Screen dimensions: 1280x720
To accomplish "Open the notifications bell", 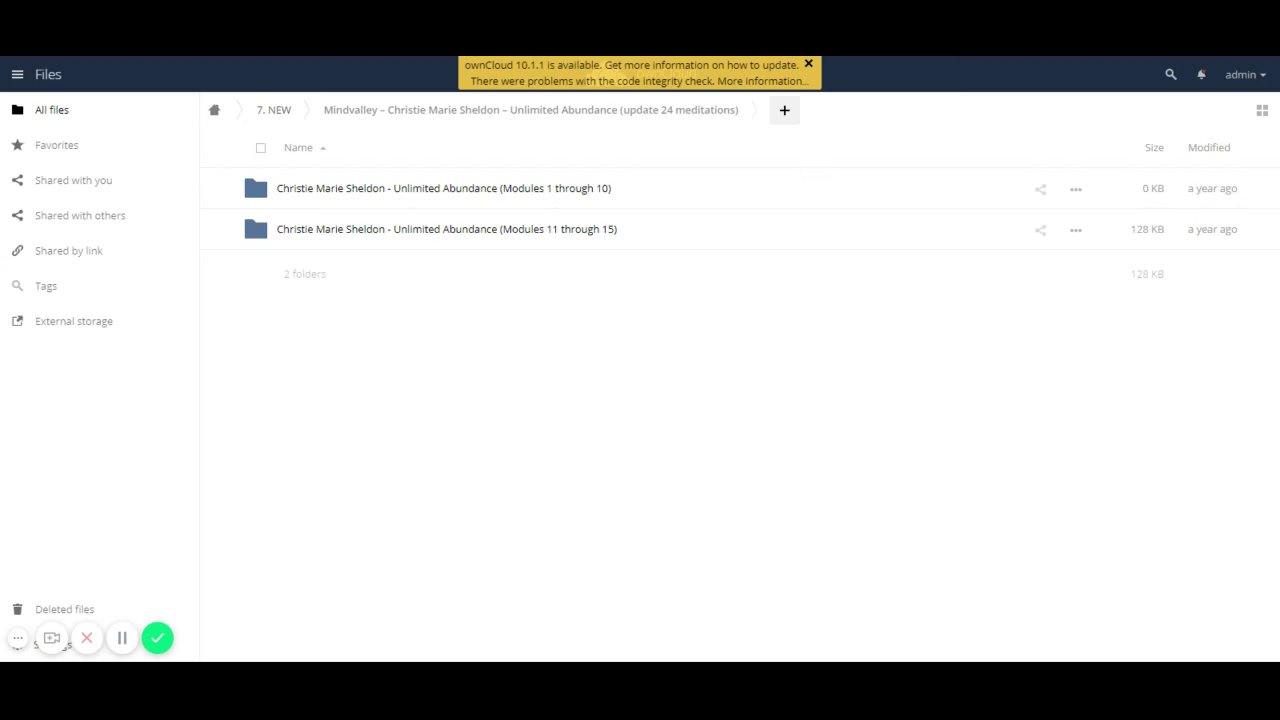I will (x=1201, y=74).
